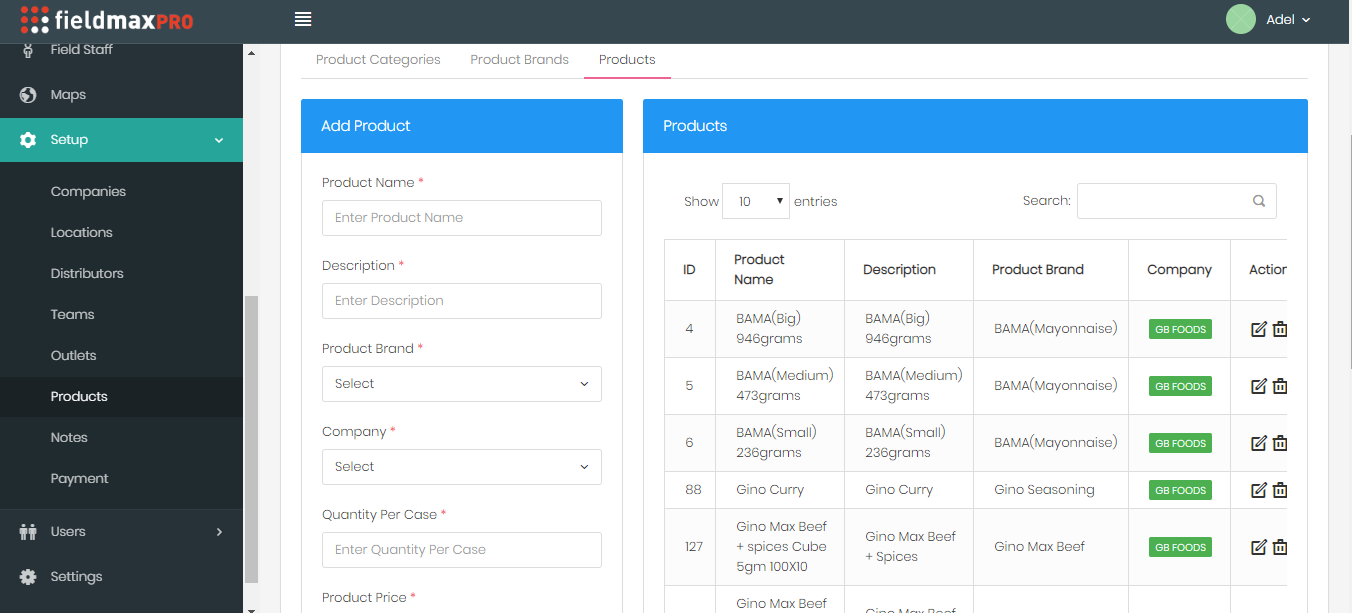Screen dimensions: 1352x613
Task: Sort by Company column header
Action: click(x=1180, y=270)
